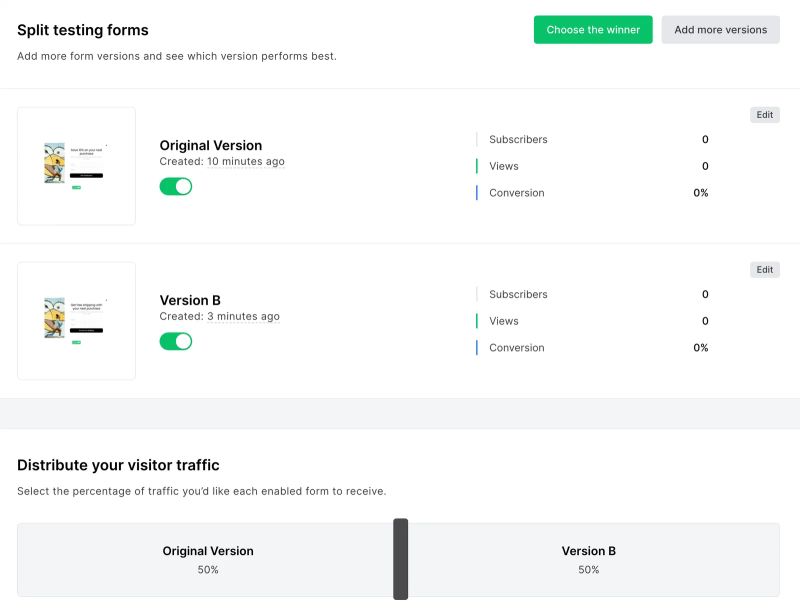Select the 'Version B' form title

[x=191, y=300]
